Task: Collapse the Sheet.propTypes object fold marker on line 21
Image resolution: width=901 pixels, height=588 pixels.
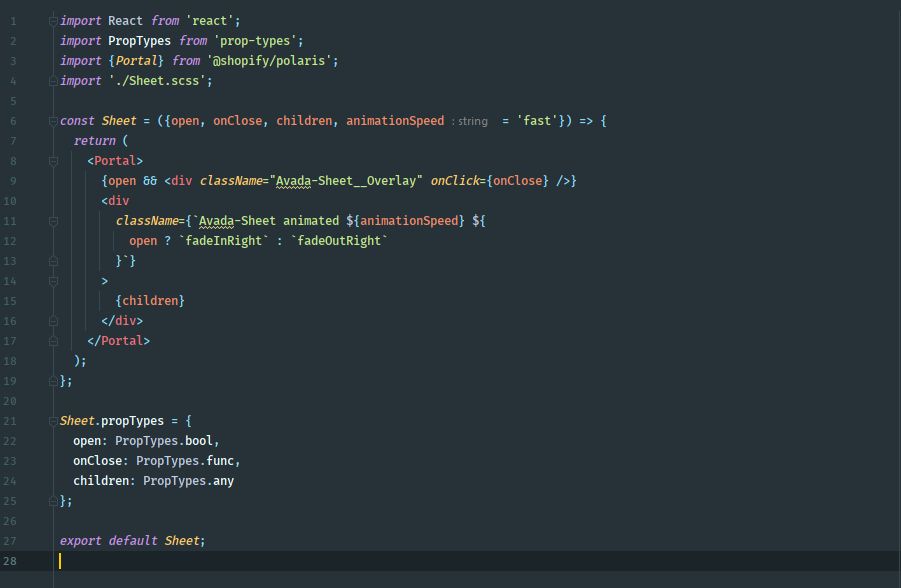Action: coord(53,421)
